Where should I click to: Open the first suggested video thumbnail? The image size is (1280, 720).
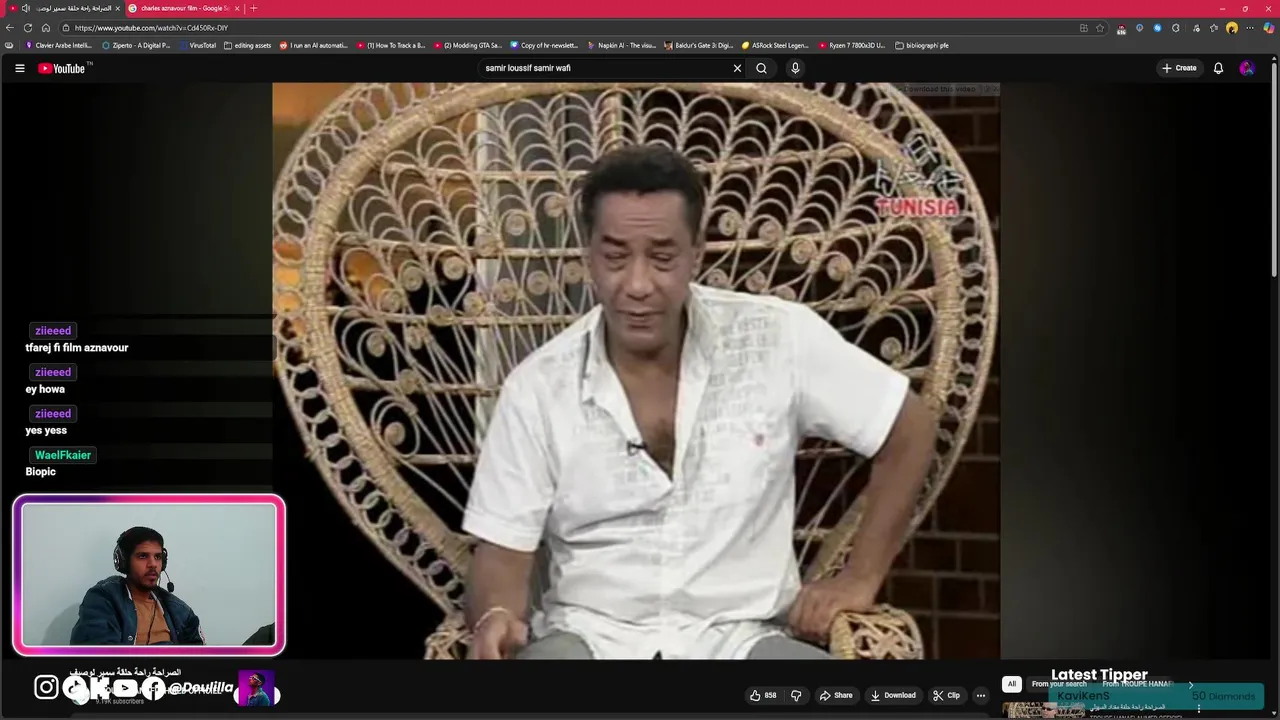point(1044,710)
